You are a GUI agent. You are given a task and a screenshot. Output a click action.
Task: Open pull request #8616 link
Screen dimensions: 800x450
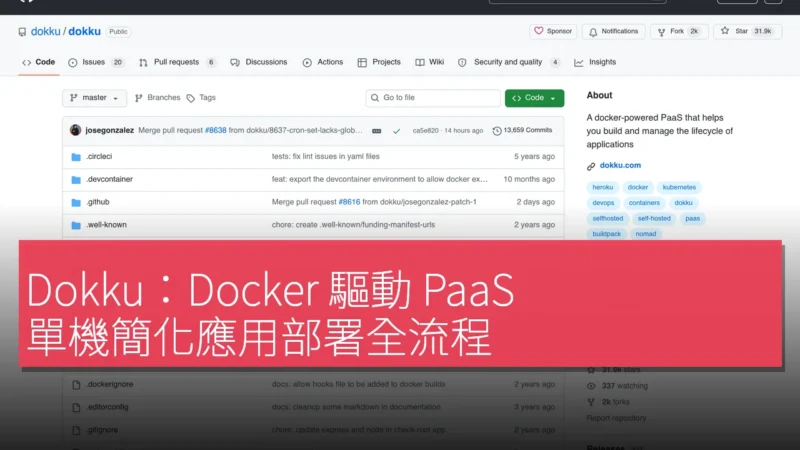(349, 202)
